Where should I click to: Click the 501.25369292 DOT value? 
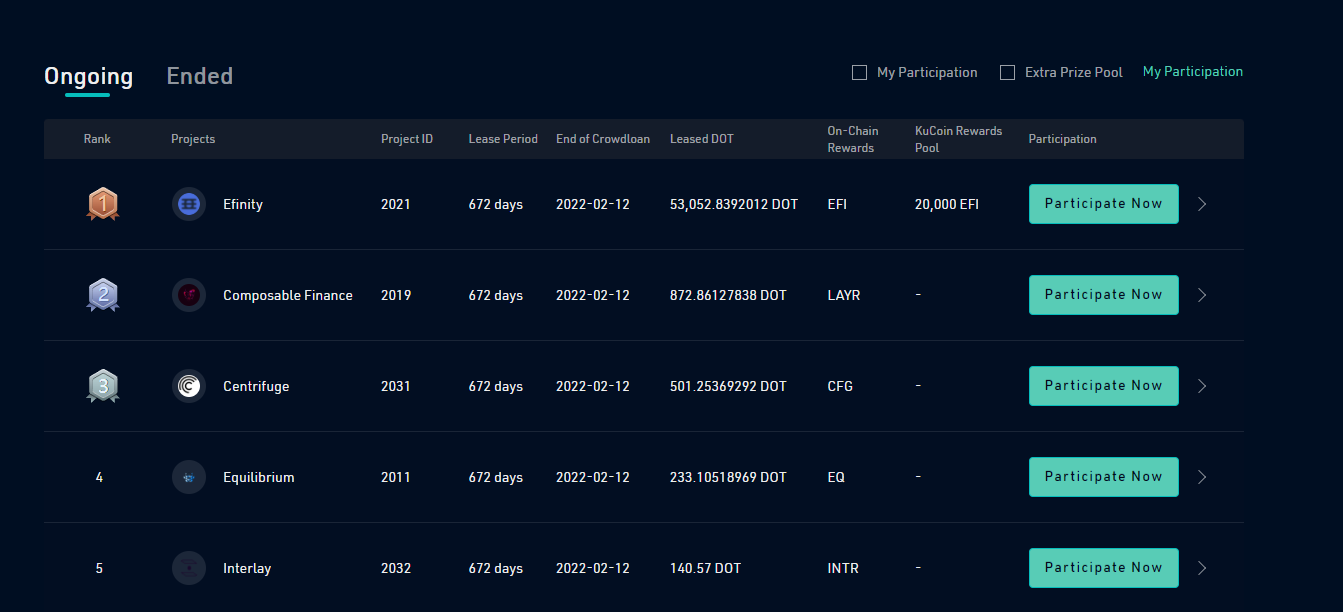(728, 386)
